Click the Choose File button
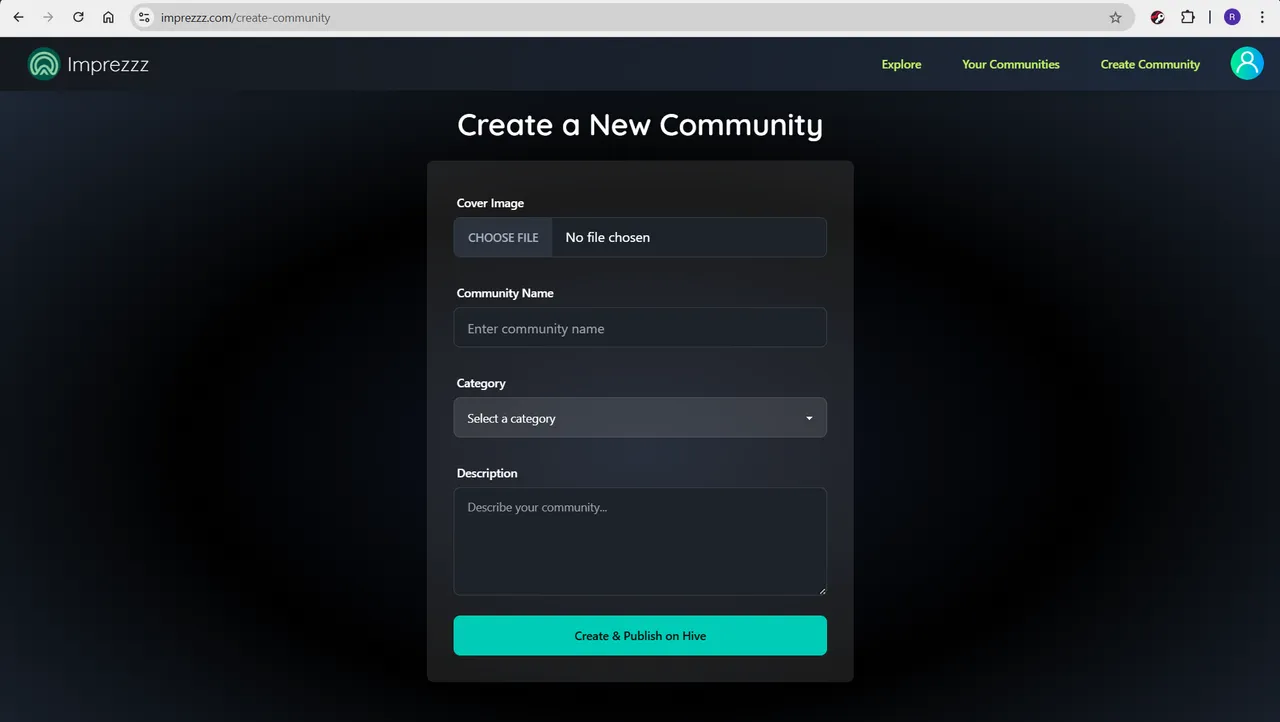This screenshot has width=1280, height=722. tap(503, 237)
